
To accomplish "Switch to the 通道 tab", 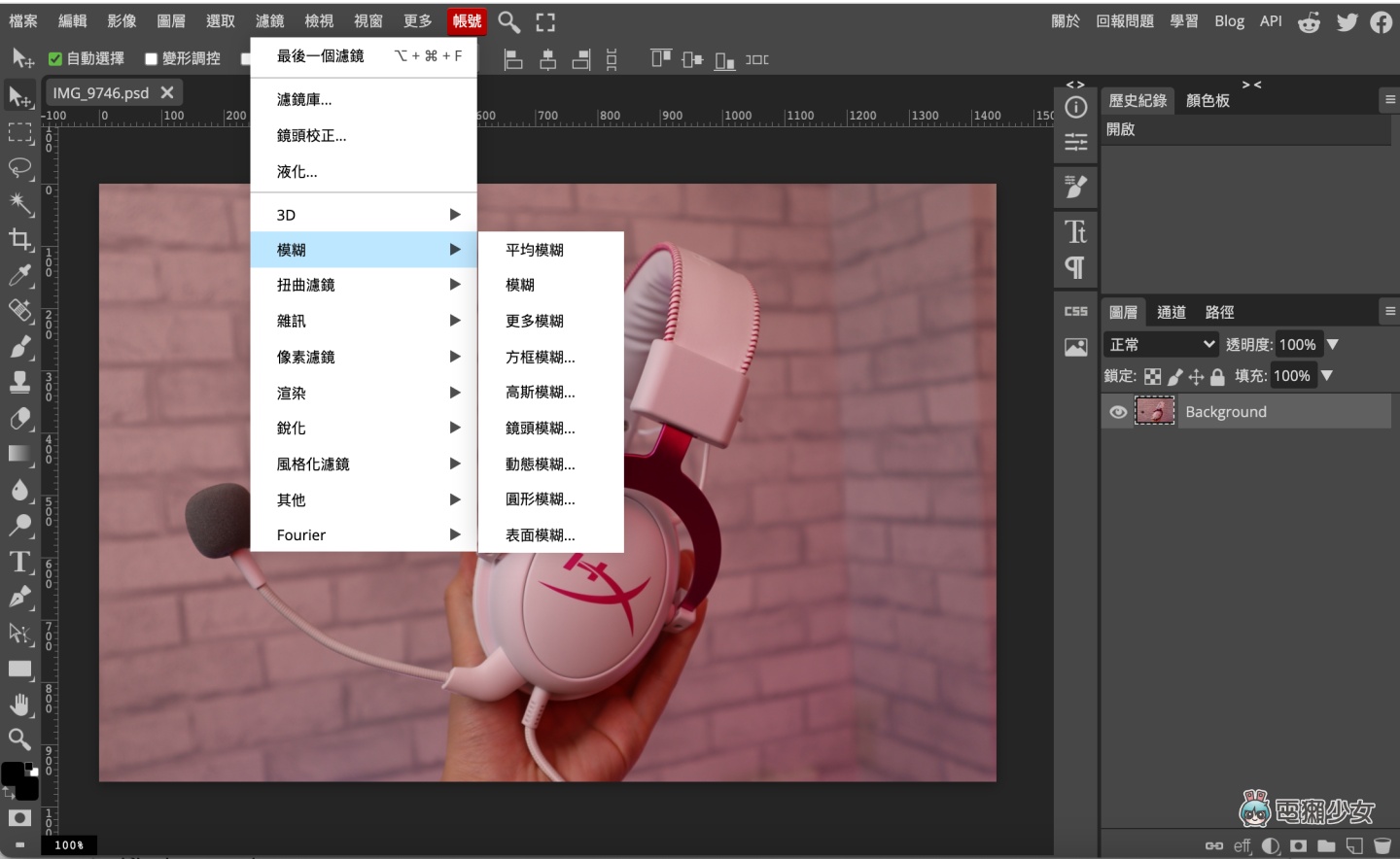I will tap(1171, 312).
